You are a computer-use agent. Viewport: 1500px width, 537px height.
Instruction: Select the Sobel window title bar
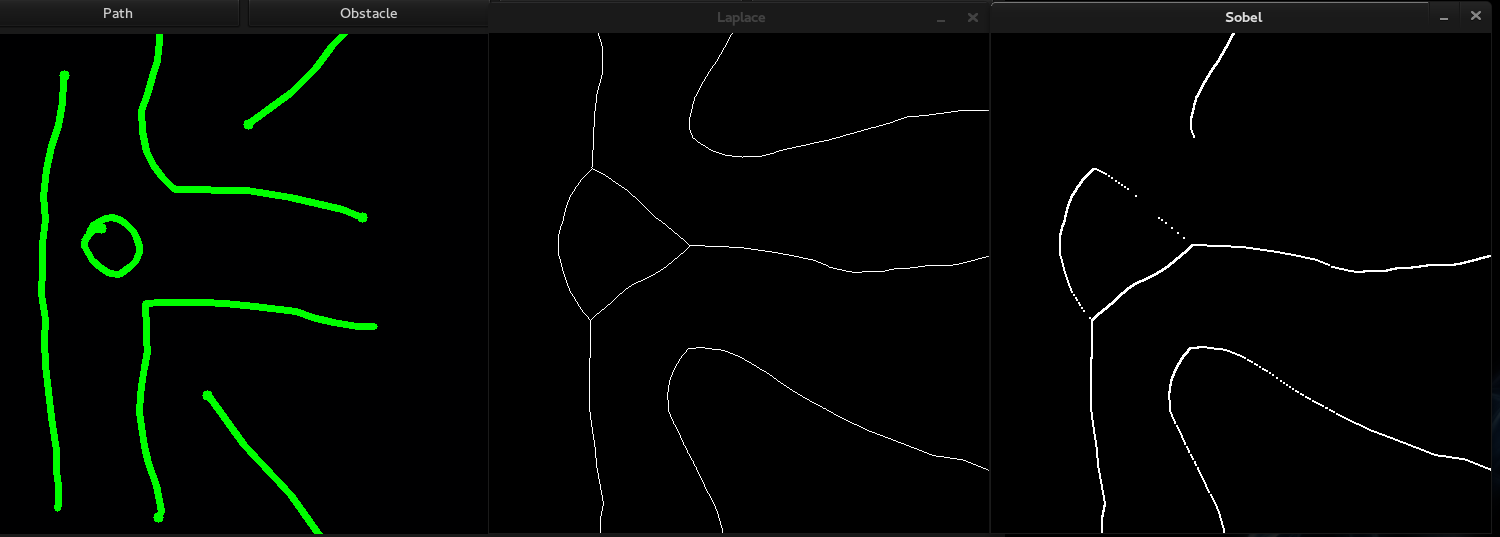pyautogui.click(x=1243, y=17)
